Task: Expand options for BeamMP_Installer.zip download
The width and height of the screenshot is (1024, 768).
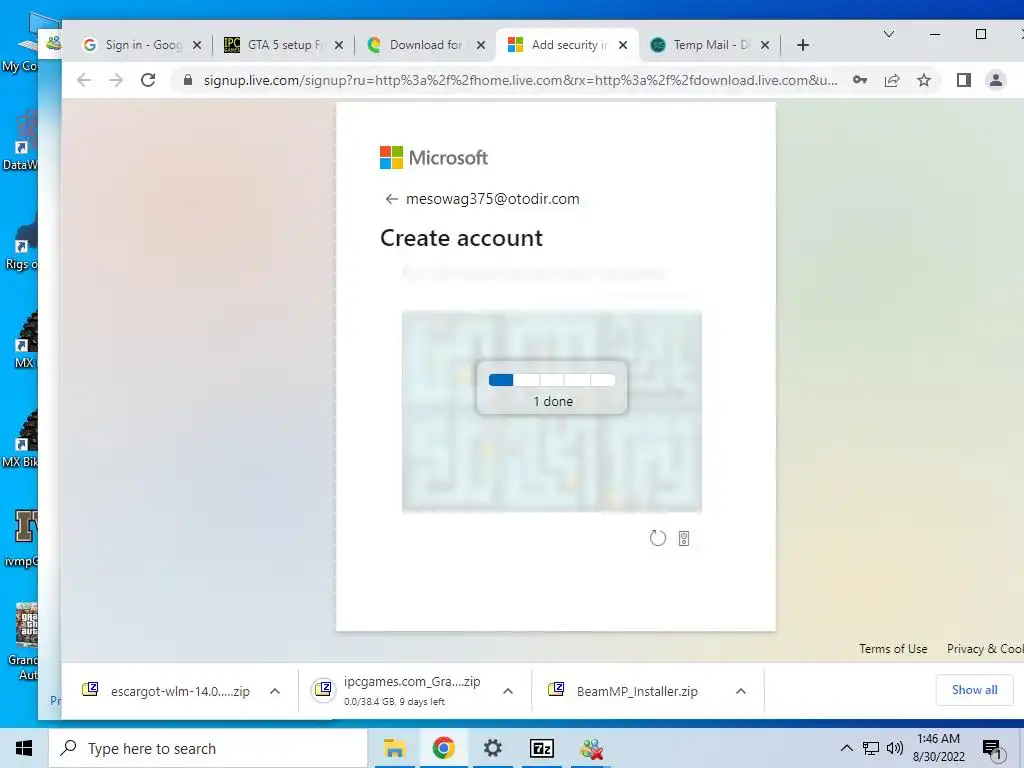Action: [741, 691]
